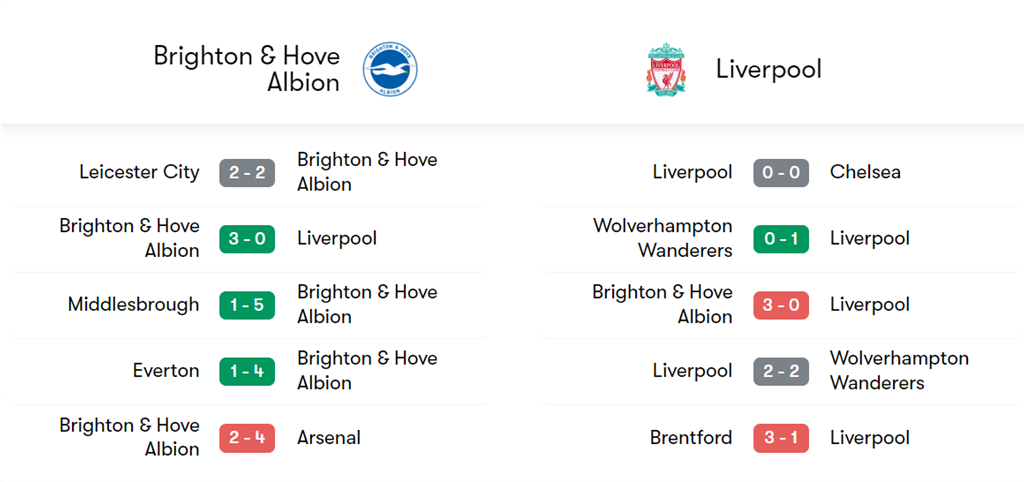
Task: Open the Brighton & Hove Albion team heading
Action: (247, 69)
